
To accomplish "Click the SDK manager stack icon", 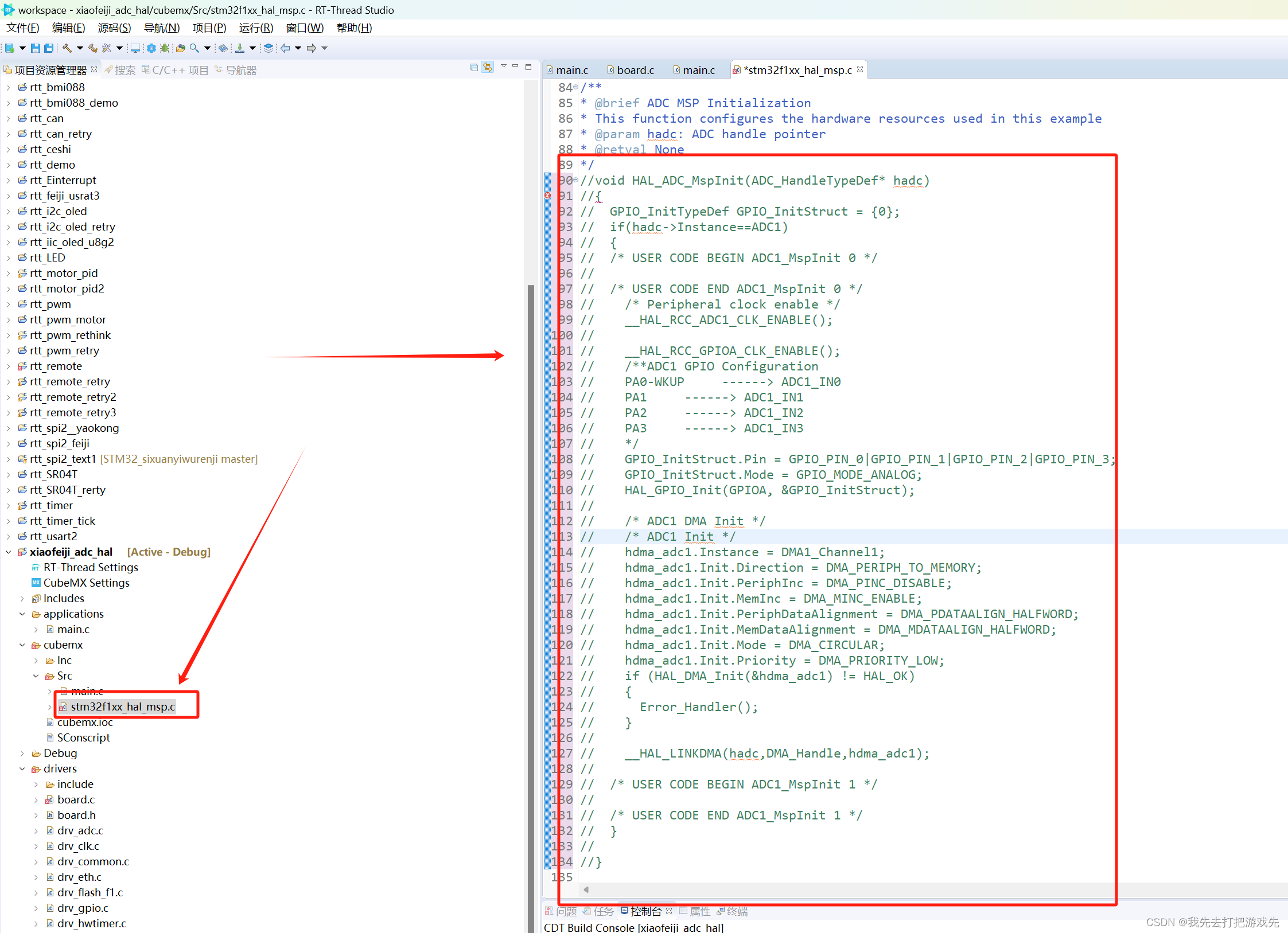I will tap(268, 48).
